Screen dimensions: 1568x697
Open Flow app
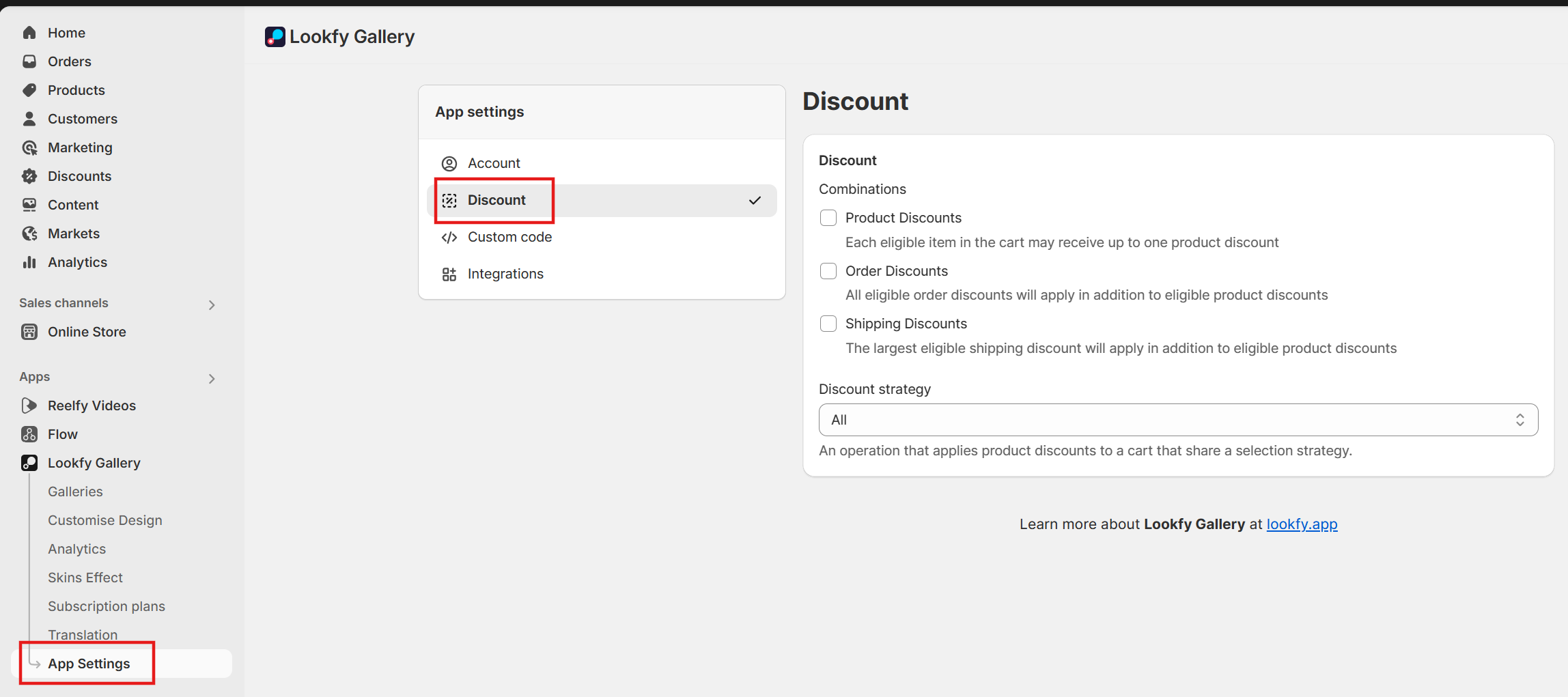pyautogui.click(x=63, y=434)
